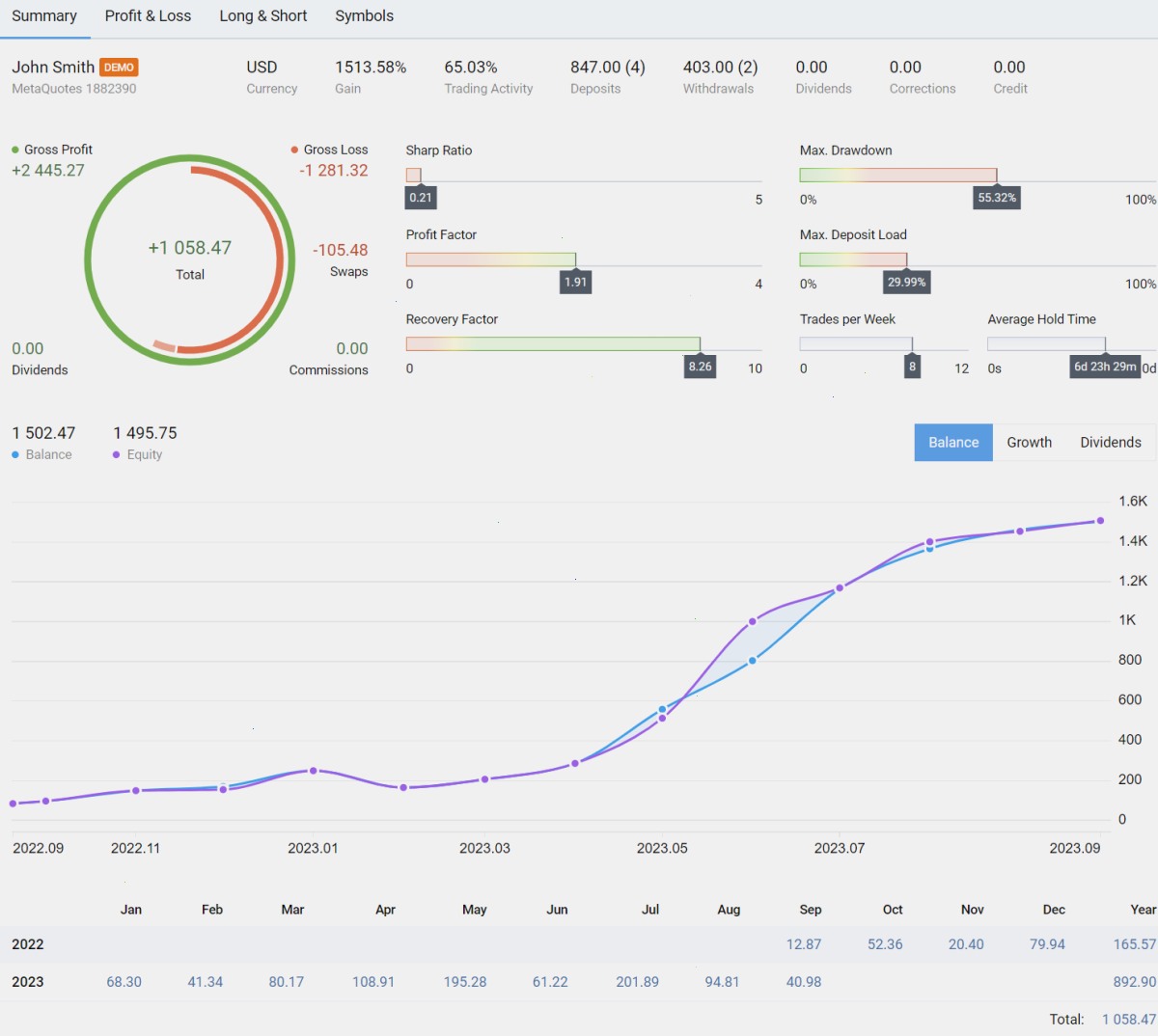Click the Average Hold Time 6d 23h 29m marker

(x=1105, y=367)
